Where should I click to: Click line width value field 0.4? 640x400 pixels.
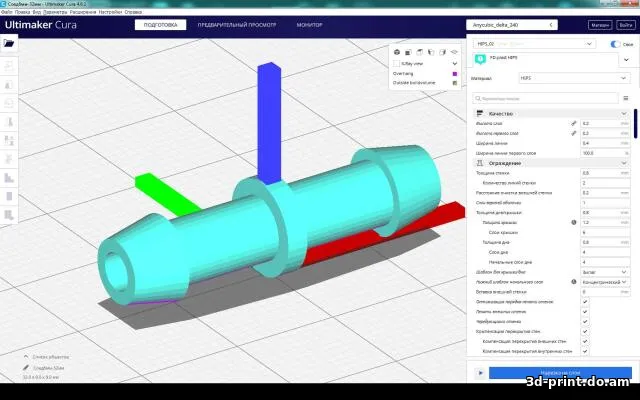point(605,143)
